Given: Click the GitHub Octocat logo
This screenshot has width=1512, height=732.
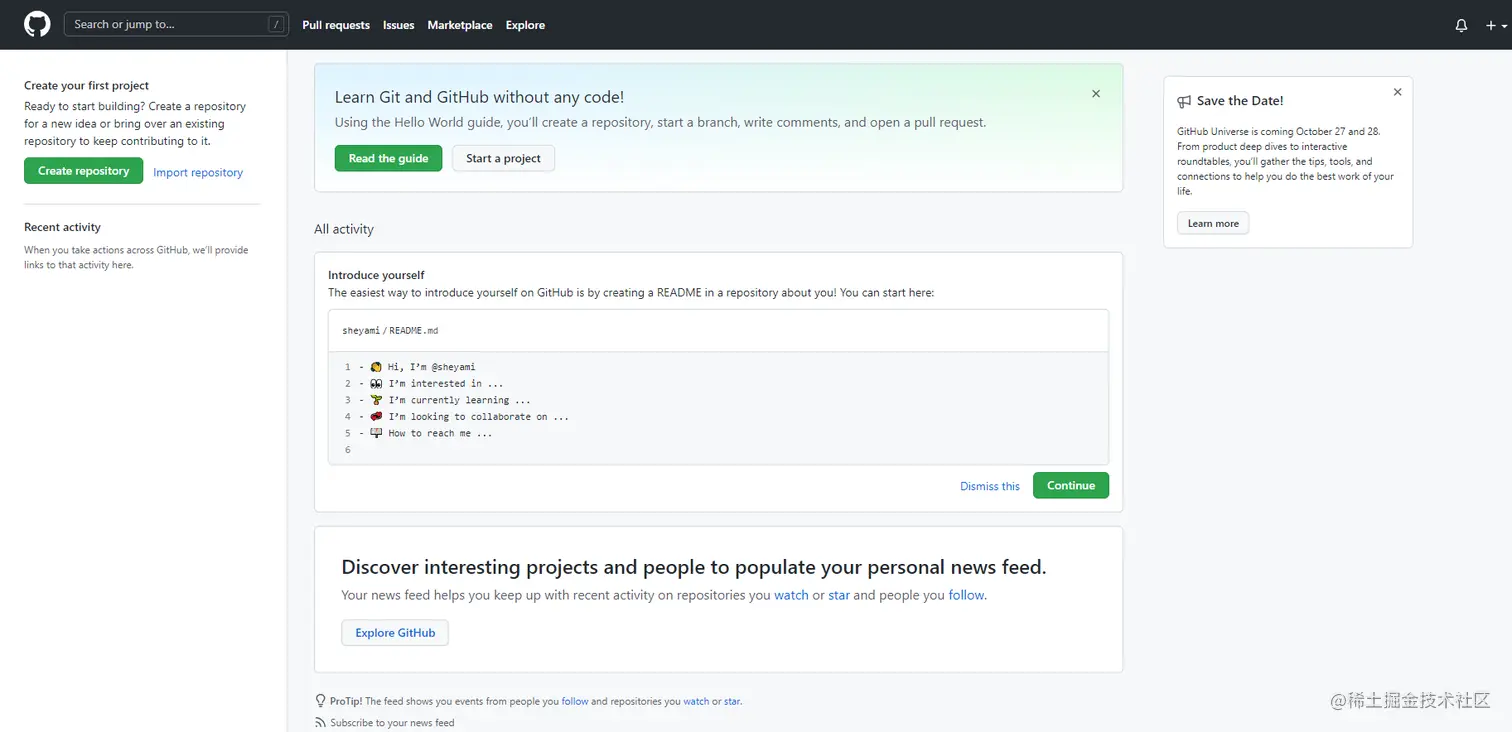Looking at the screenshot, I should click(37, 25).
